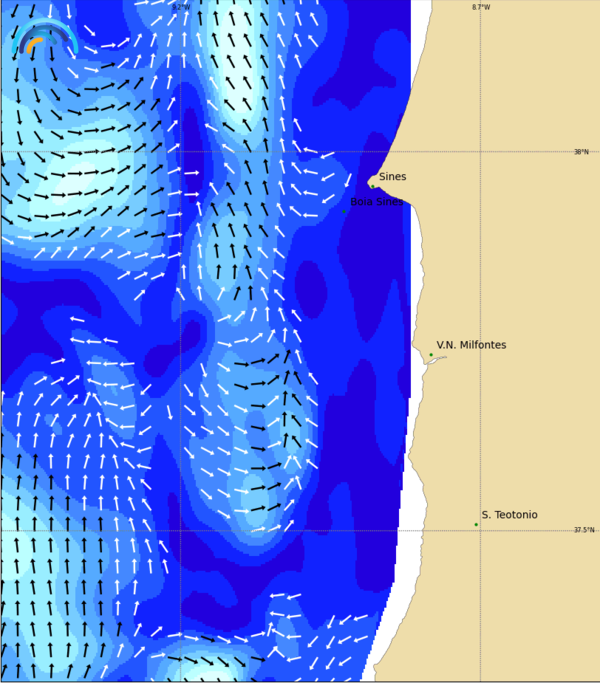This screenshot has height=683, width=600.
Task: Click the 9.2°W longitude label
Action: (180, 7)
